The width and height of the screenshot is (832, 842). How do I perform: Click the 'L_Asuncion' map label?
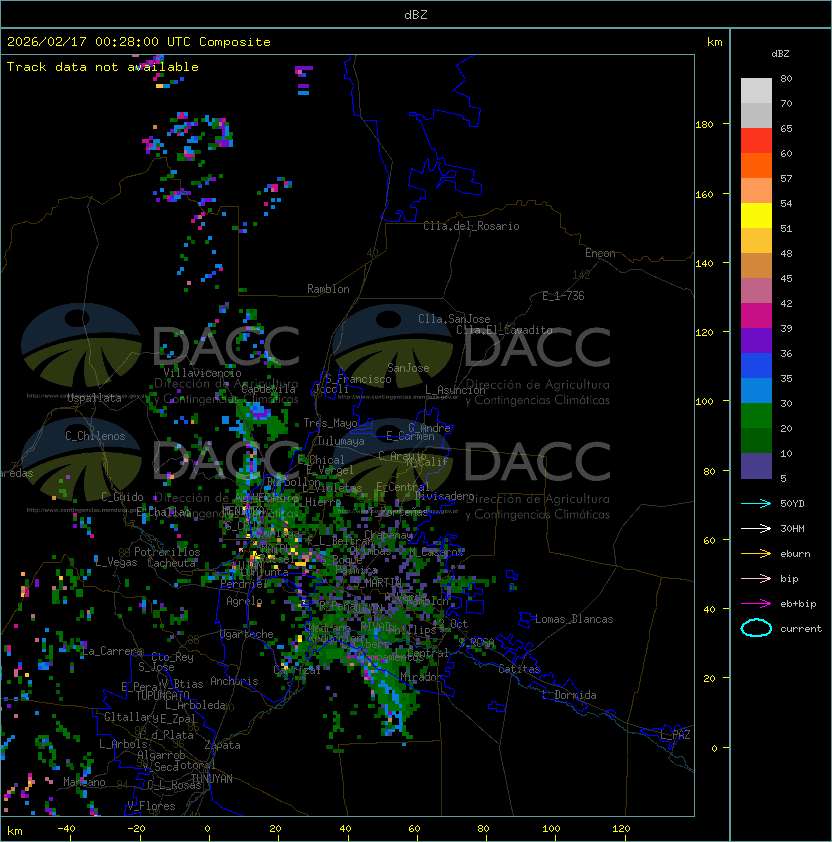point(455,390)
